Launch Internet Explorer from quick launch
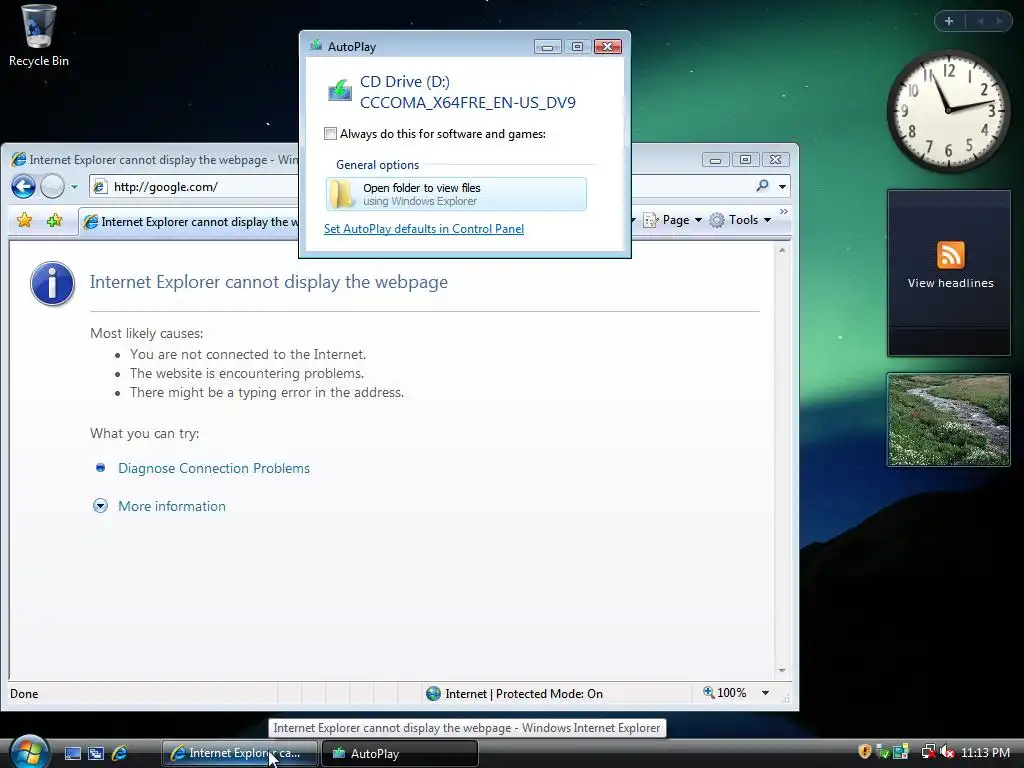Screen dimensions: 1024x768 (120, 753)
